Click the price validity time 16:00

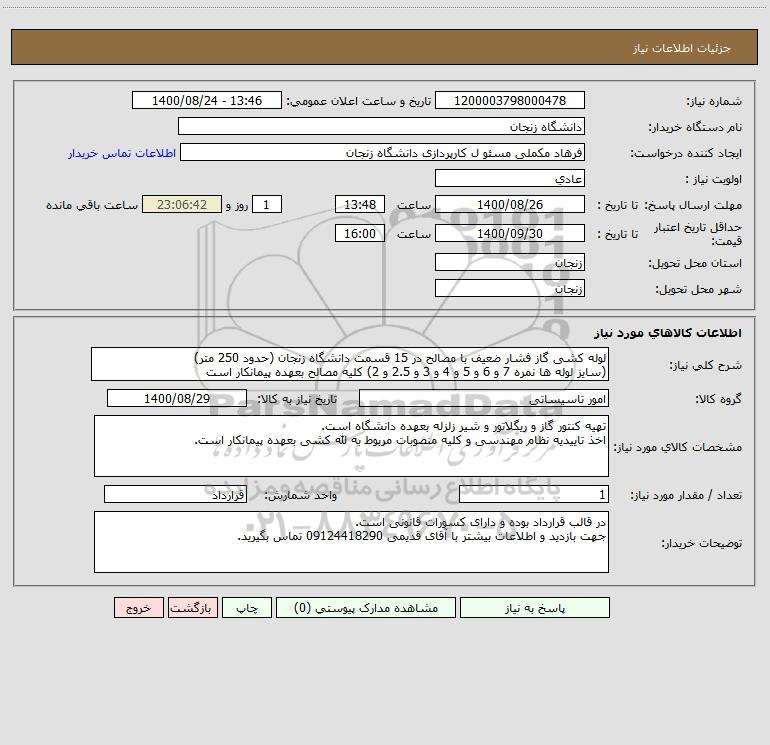359,233
